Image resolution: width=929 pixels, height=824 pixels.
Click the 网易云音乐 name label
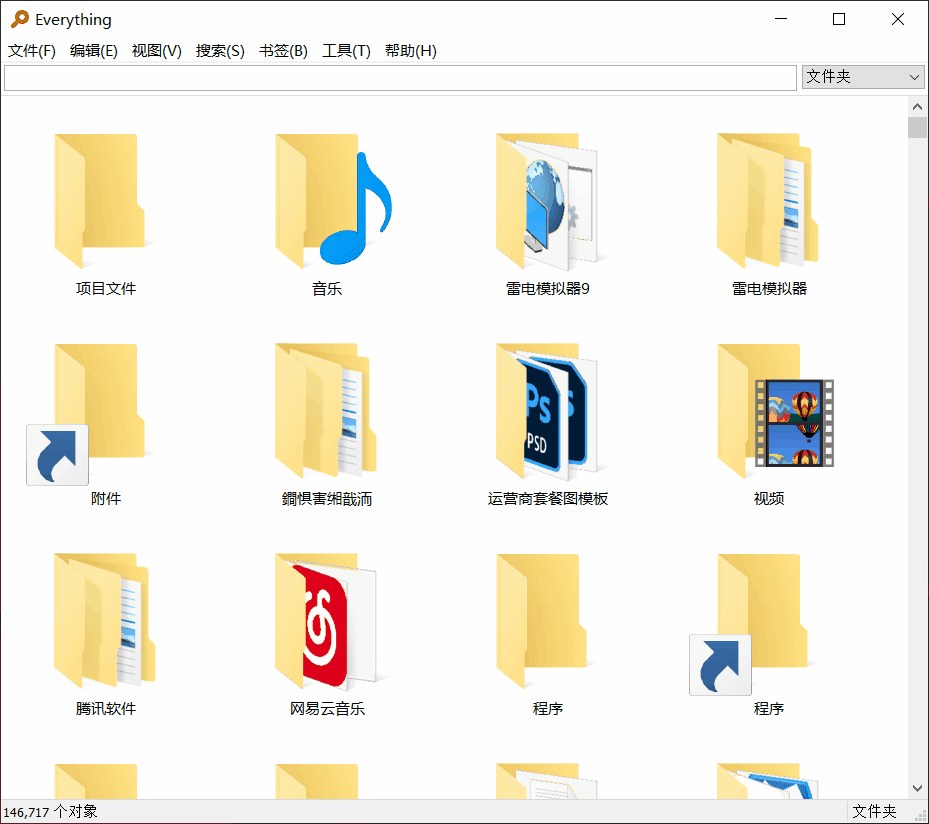tap(326, 708)
